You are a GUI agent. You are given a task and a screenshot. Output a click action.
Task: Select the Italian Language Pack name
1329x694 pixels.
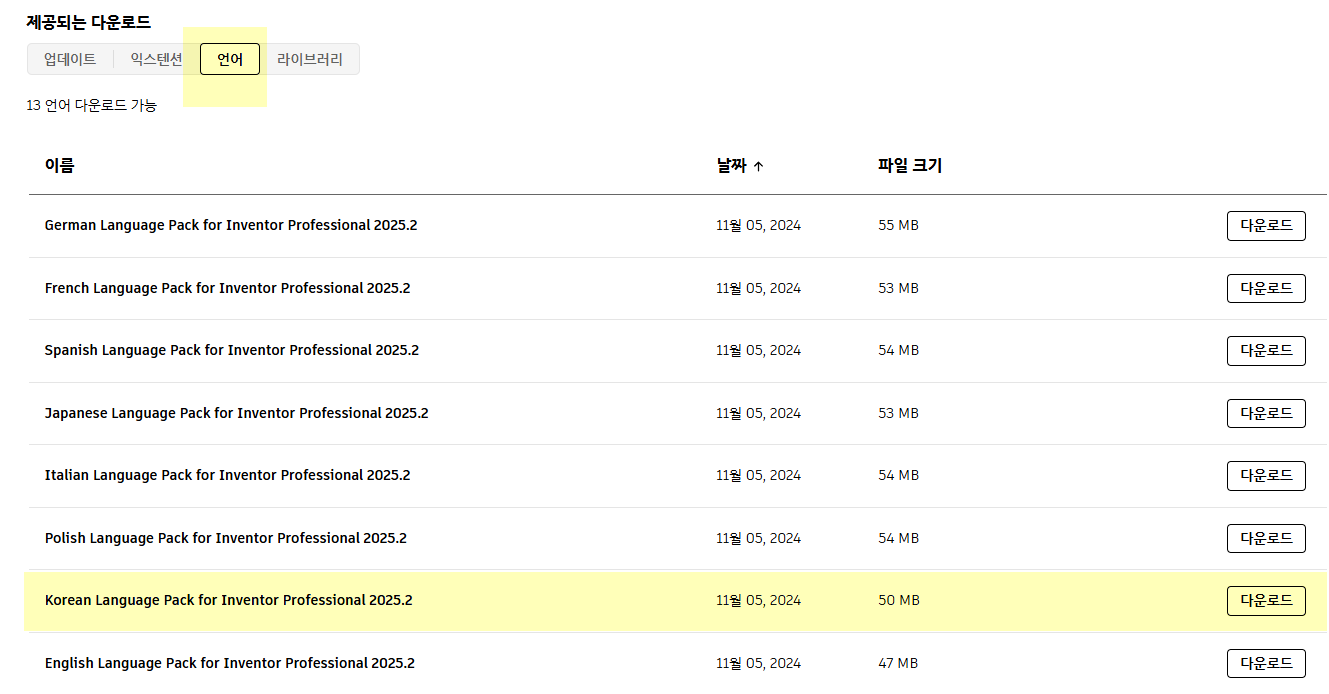point(227,475)
